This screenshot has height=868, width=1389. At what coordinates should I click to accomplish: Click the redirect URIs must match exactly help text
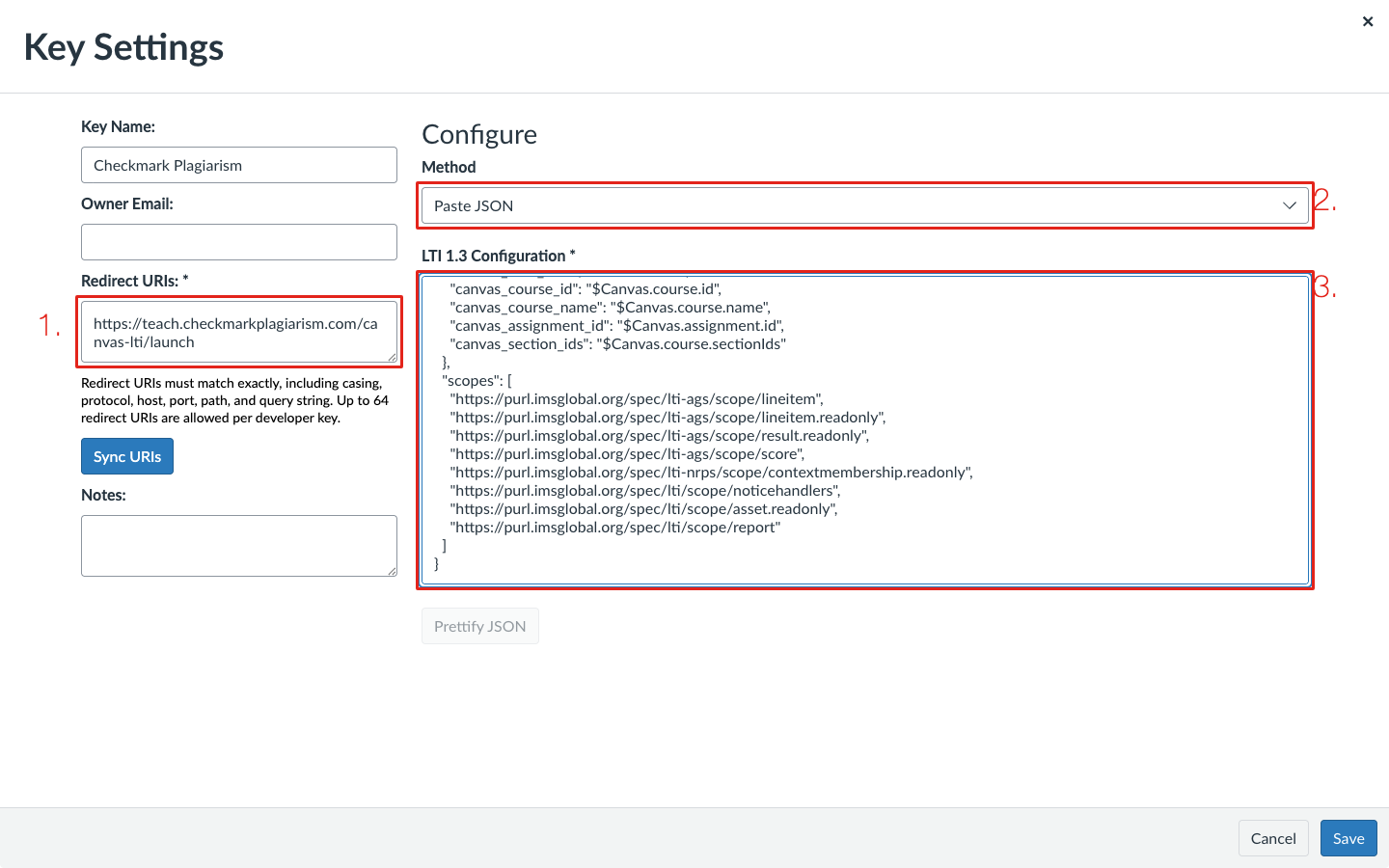[235, 400]
